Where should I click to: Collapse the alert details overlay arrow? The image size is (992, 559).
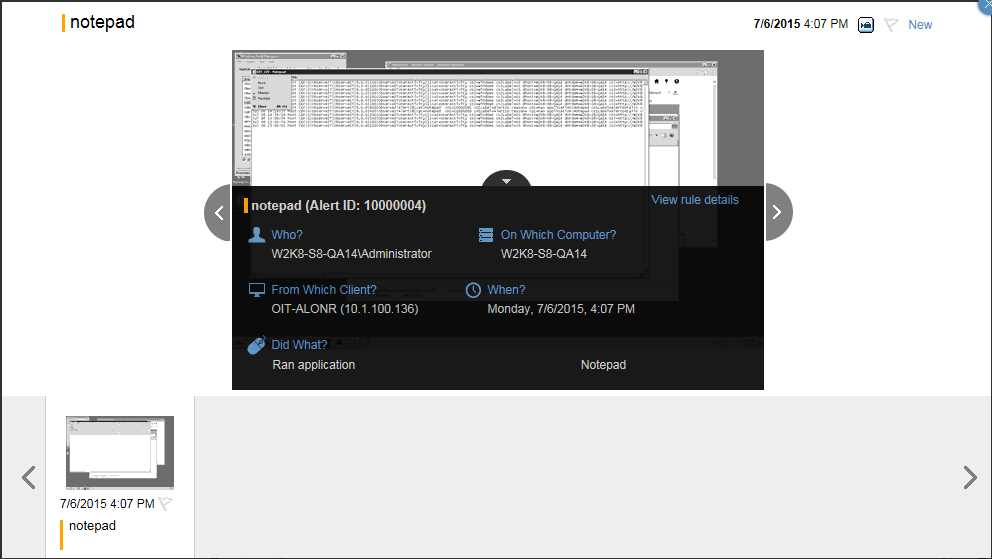507,181
